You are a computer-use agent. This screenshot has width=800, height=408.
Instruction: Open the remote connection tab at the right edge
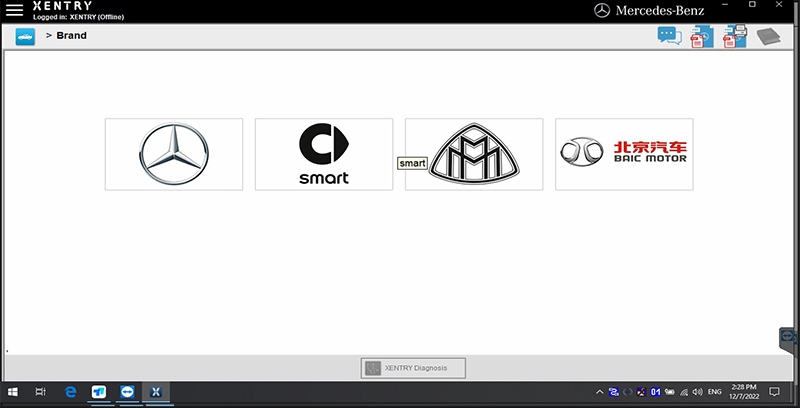pos(789,339)
